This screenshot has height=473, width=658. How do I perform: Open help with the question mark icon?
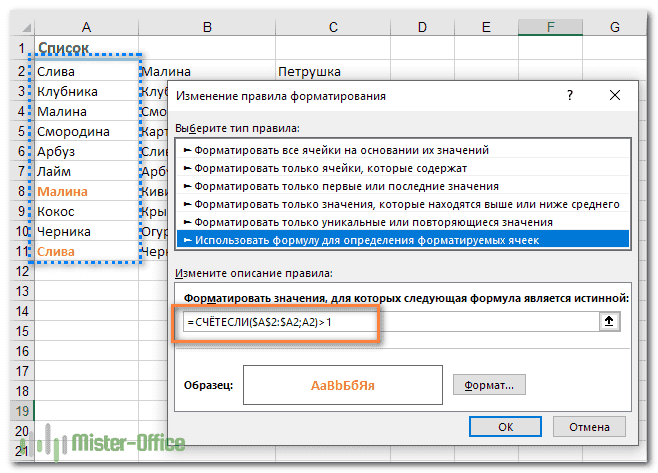570,96
